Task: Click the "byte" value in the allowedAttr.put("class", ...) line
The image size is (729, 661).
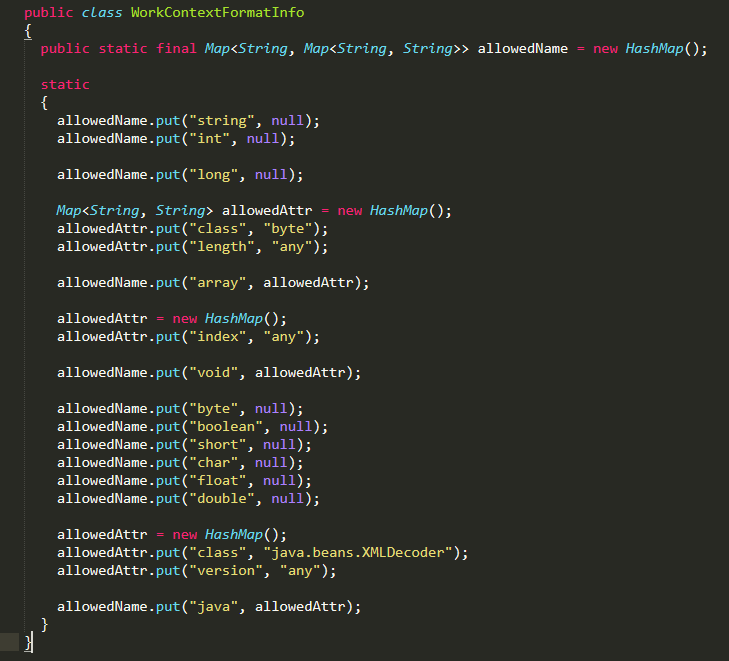Action: coord(288,229)
